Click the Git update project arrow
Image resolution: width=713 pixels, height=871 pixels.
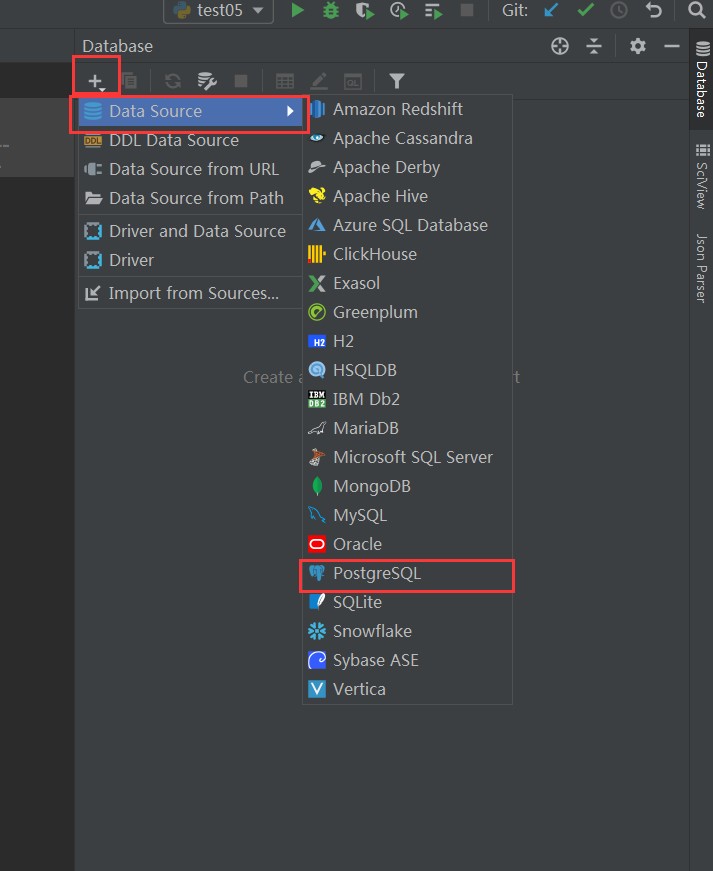point(551,11)
